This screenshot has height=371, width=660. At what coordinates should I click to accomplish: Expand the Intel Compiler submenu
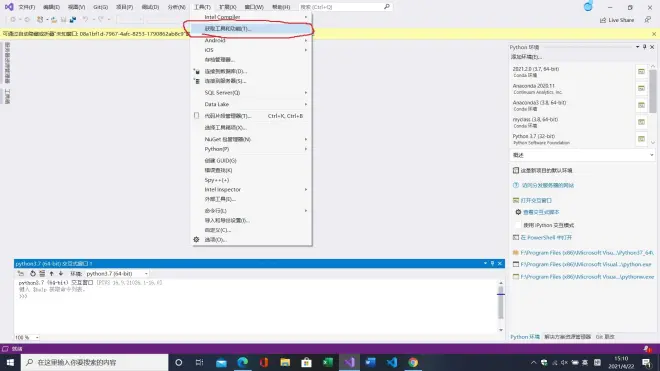[252, 17]
